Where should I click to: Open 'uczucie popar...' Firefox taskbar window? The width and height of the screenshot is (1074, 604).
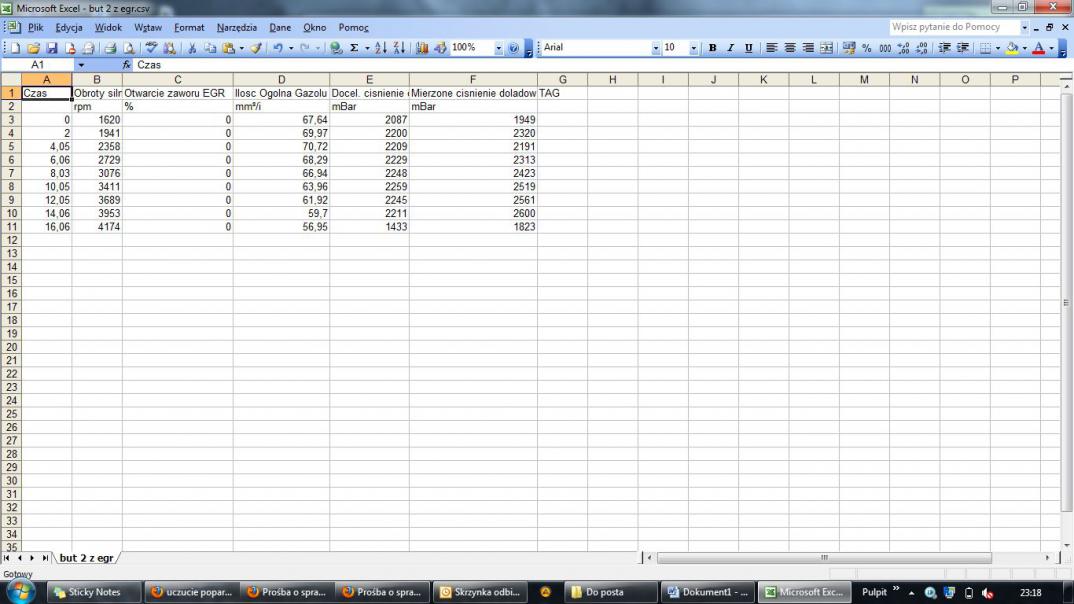click(x=191, y=592)
